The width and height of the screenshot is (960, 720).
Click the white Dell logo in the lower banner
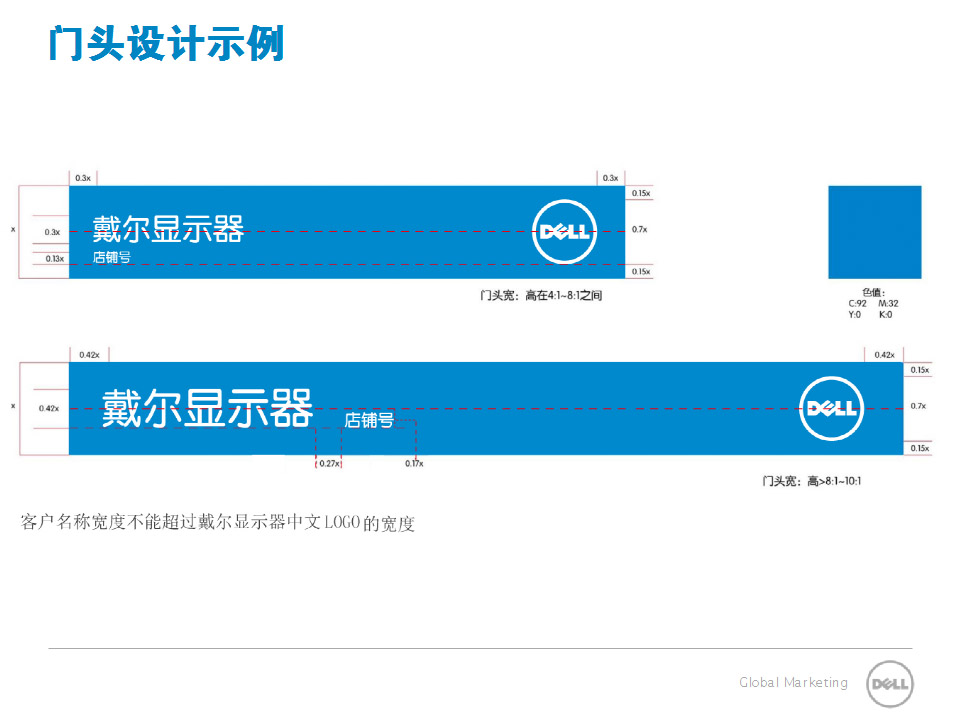[831, 408]
